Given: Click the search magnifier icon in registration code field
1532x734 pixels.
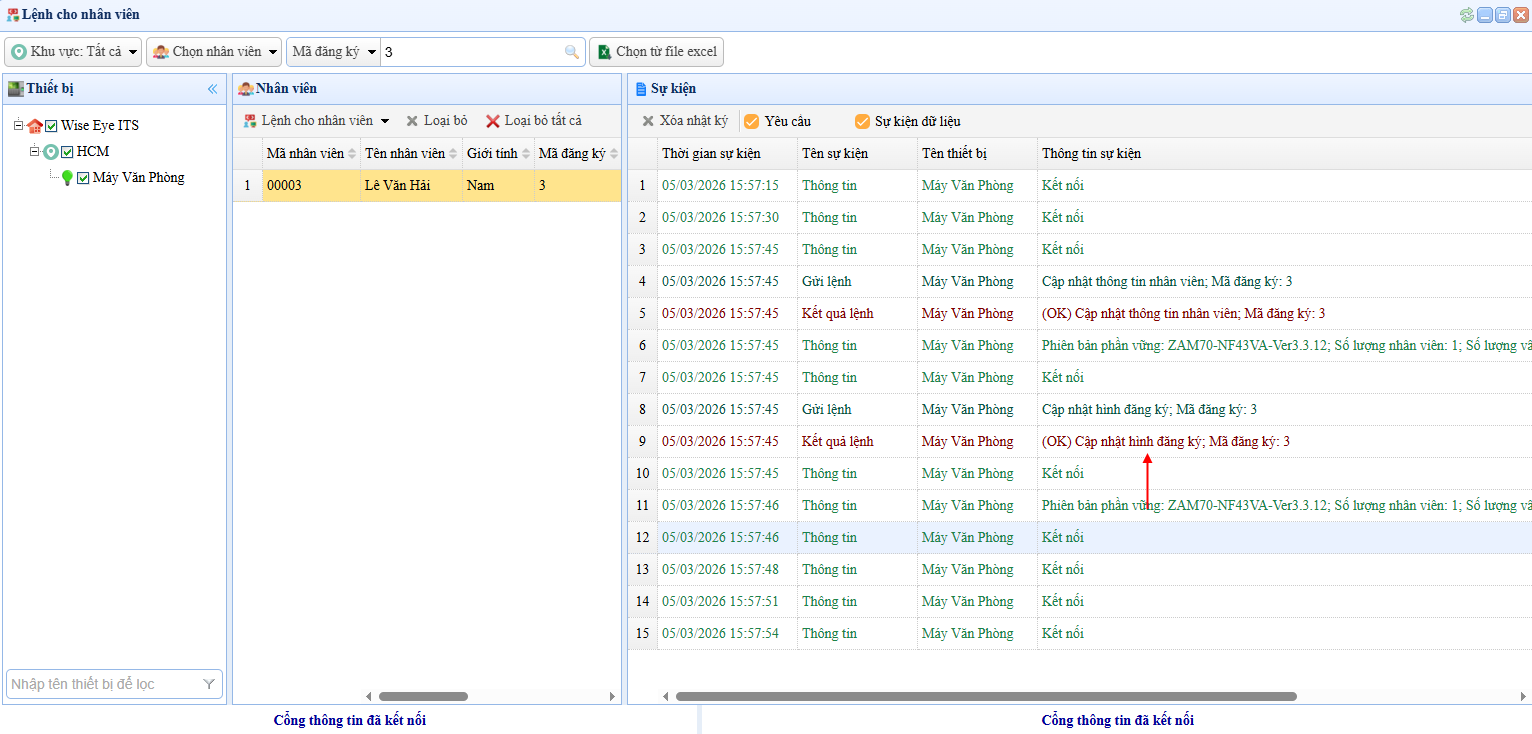Looking at the screenshot, I should pyautogui.click(x=572, y=52).
